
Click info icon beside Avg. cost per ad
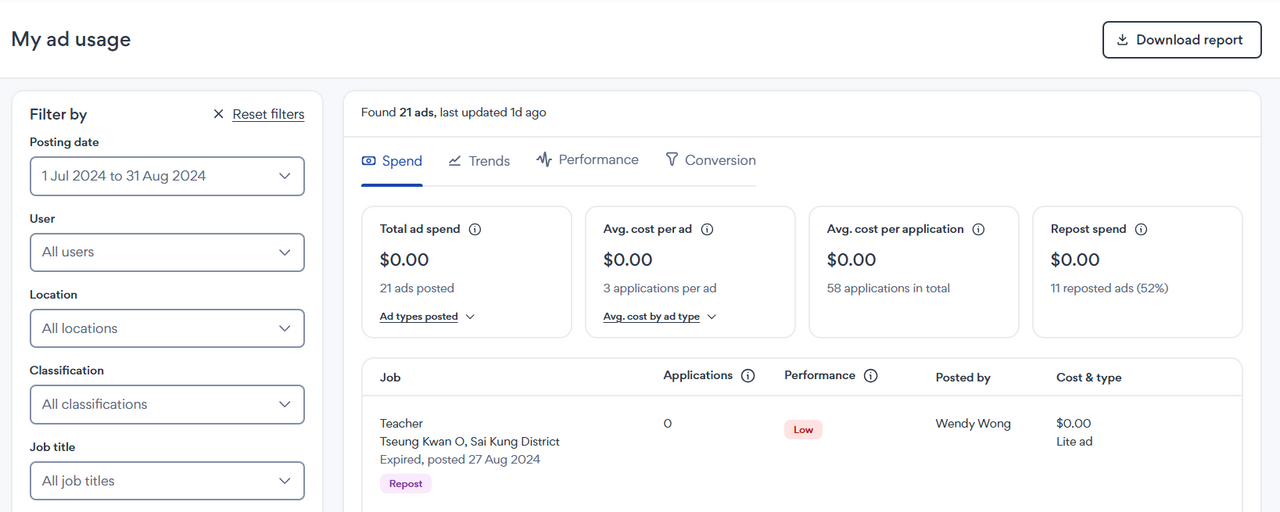pyautogui.click(x=707, y=229)
